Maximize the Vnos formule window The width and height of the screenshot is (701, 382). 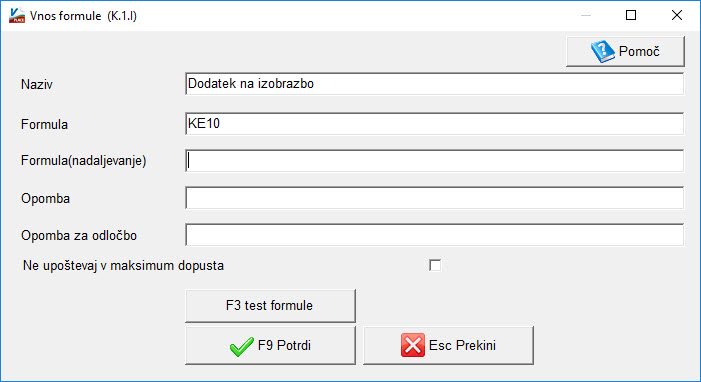coord(631,16)
